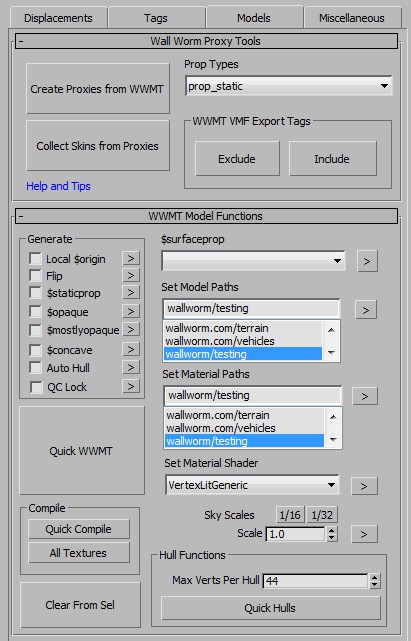Click the Clear From Sel button

pos(80,605)
